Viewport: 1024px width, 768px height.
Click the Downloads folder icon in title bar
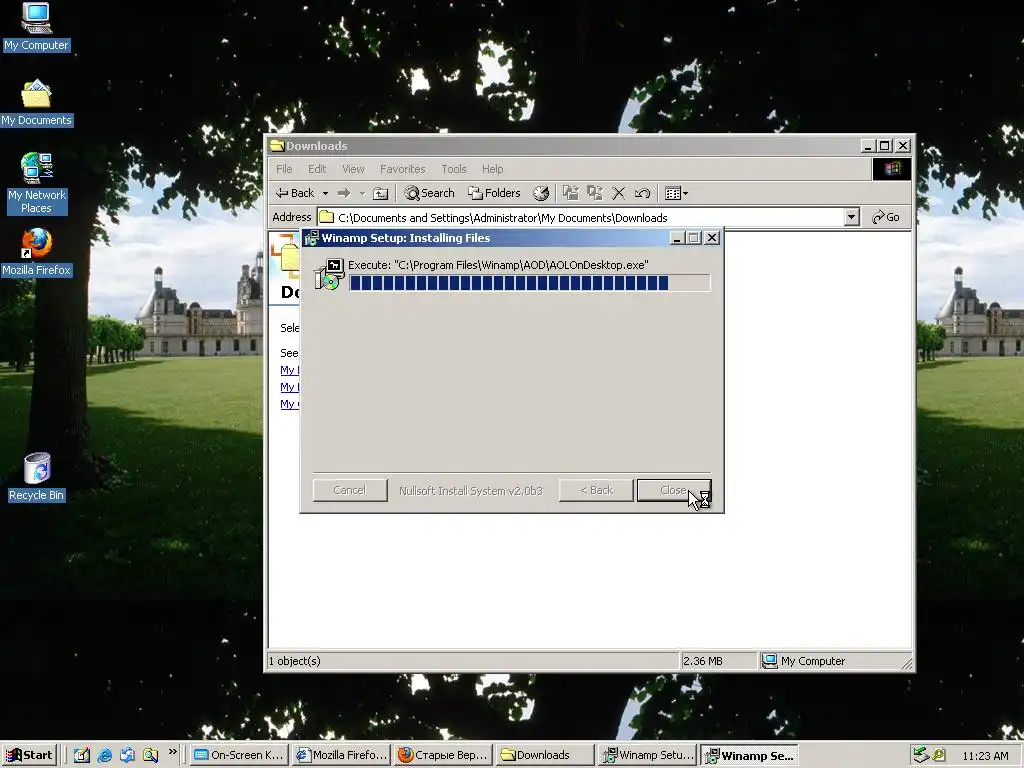coord(277,146)
